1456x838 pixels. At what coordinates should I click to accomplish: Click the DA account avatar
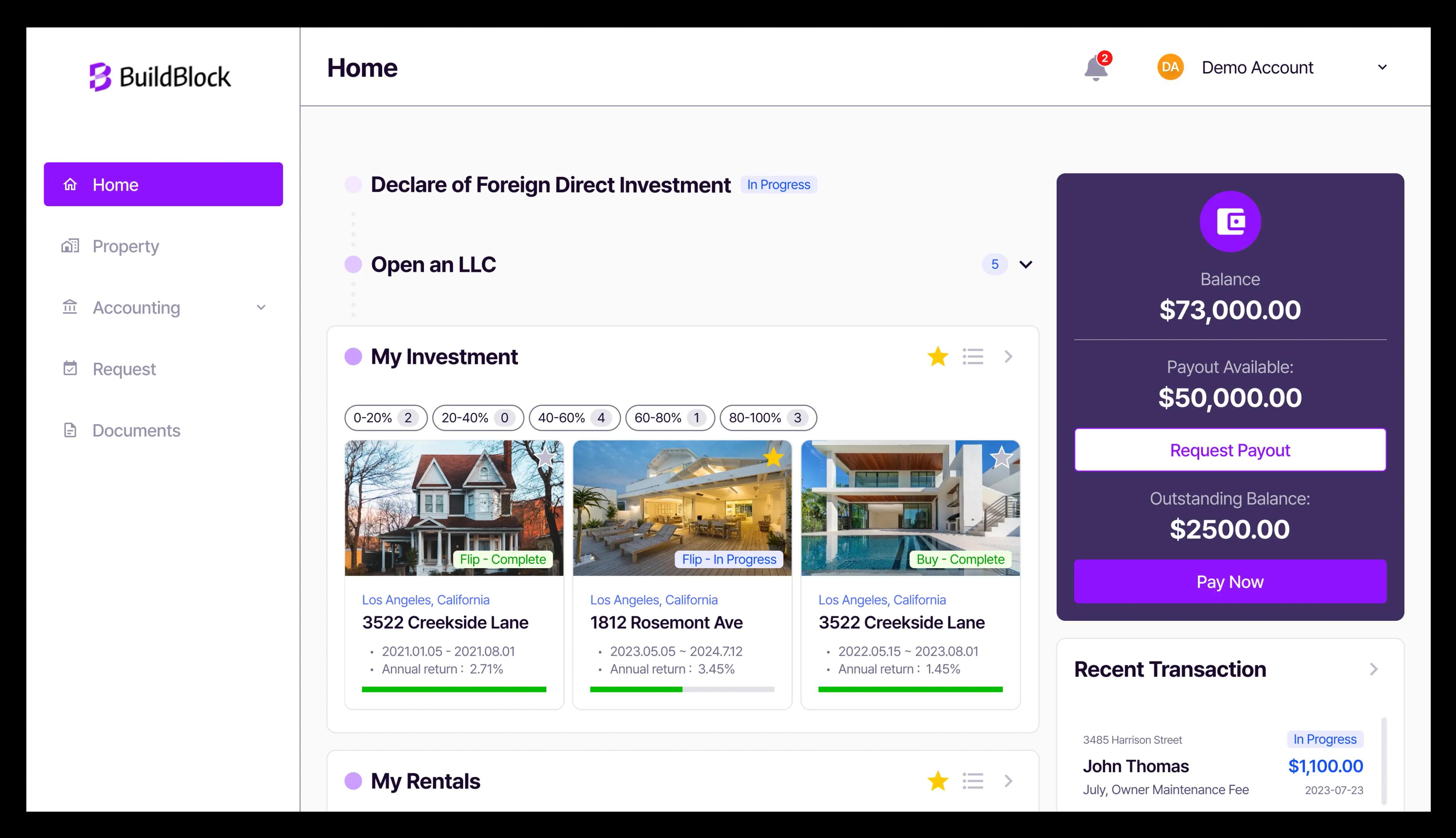tap(1170, 67)
